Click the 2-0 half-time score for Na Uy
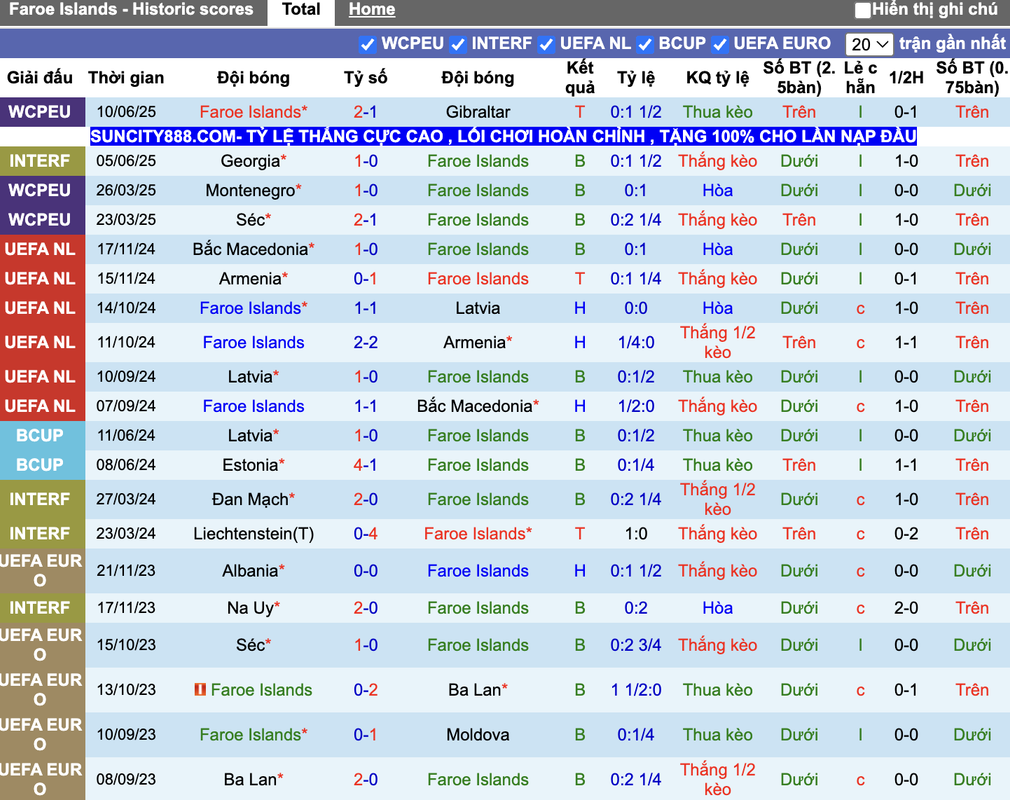The height and width of the screenshot is (800, 1010). point(906,608)
